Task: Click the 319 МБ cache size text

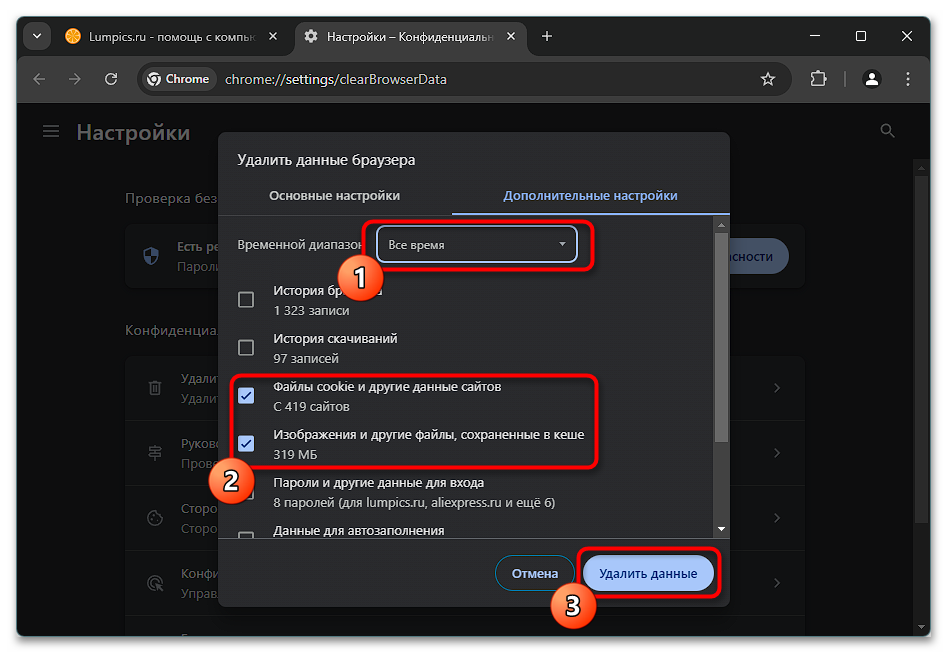Action: (x=295, y=454)
